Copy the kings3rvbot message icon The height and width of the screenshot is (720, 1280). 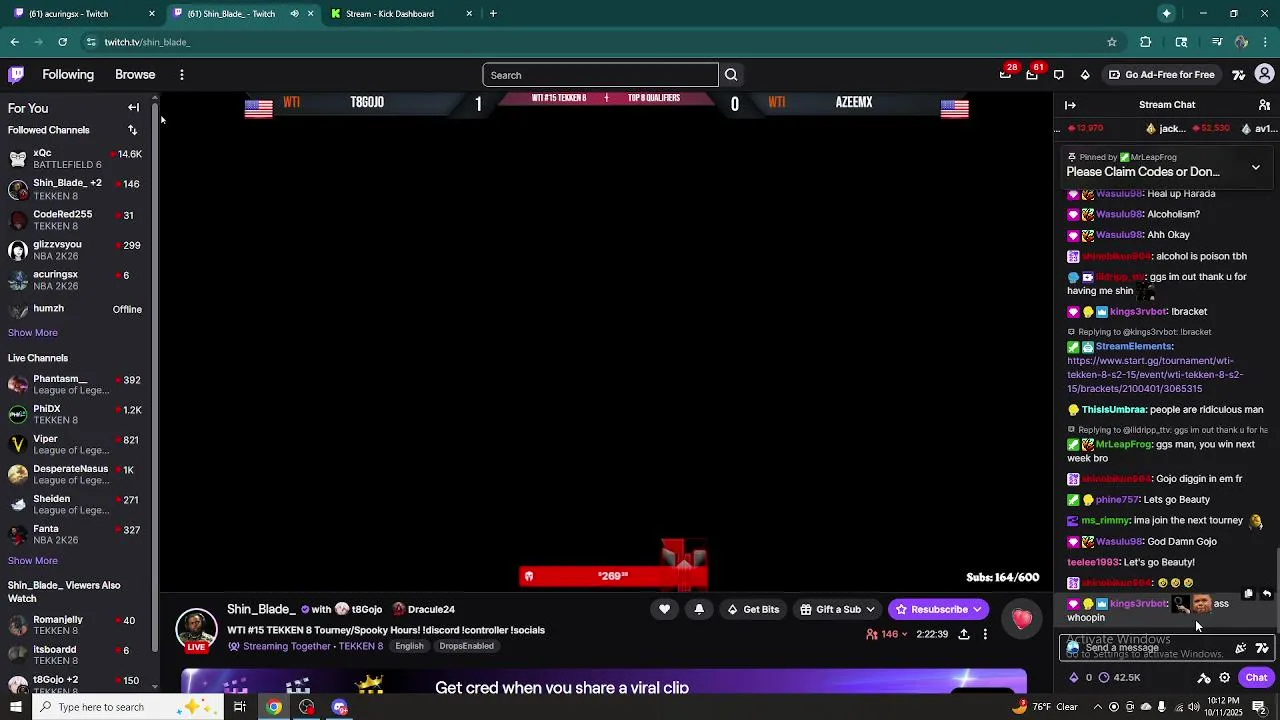click(1248, 594)
